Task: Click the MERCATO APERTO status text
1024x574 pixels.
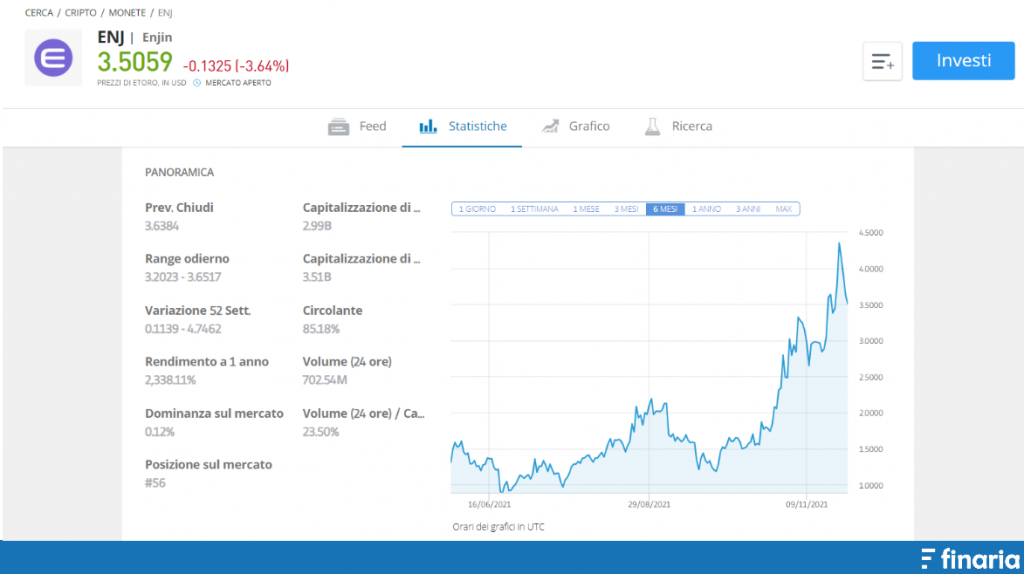Action: coord(238,83)
